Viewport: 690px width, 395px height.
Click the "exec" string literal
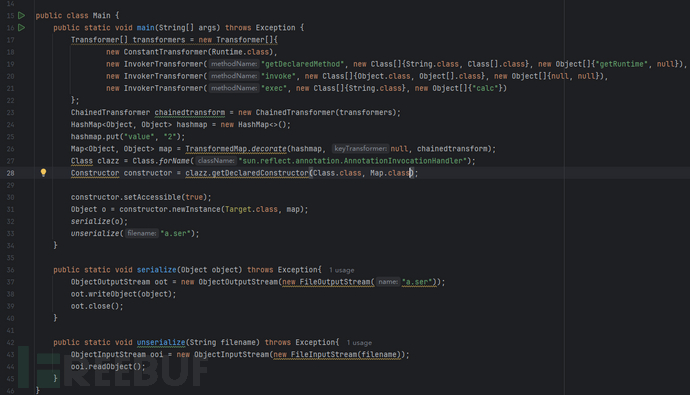coord(274,88)
